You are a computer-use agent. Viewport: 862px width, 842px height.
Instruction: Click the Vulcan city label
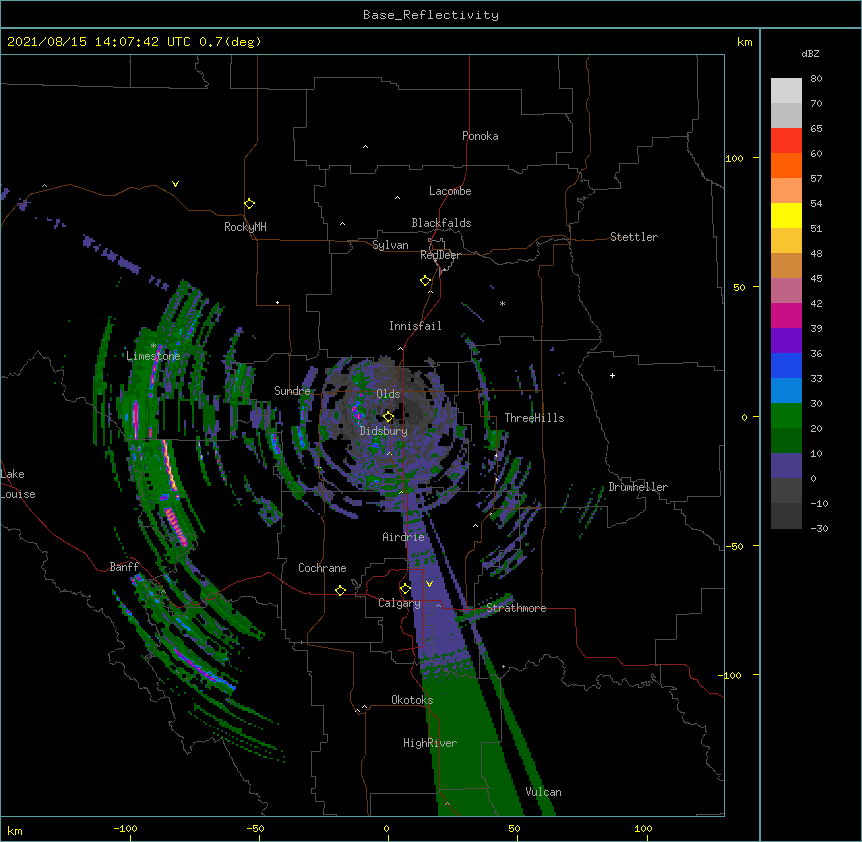543,792
